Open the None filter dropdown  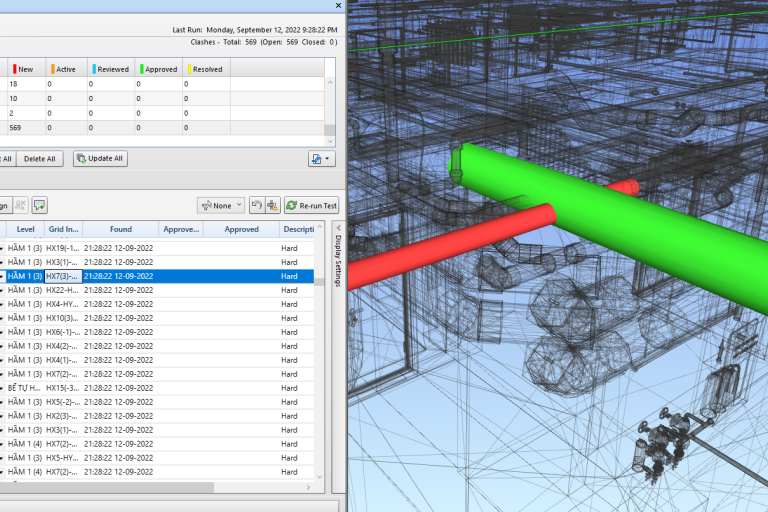[x=220, y=205]
